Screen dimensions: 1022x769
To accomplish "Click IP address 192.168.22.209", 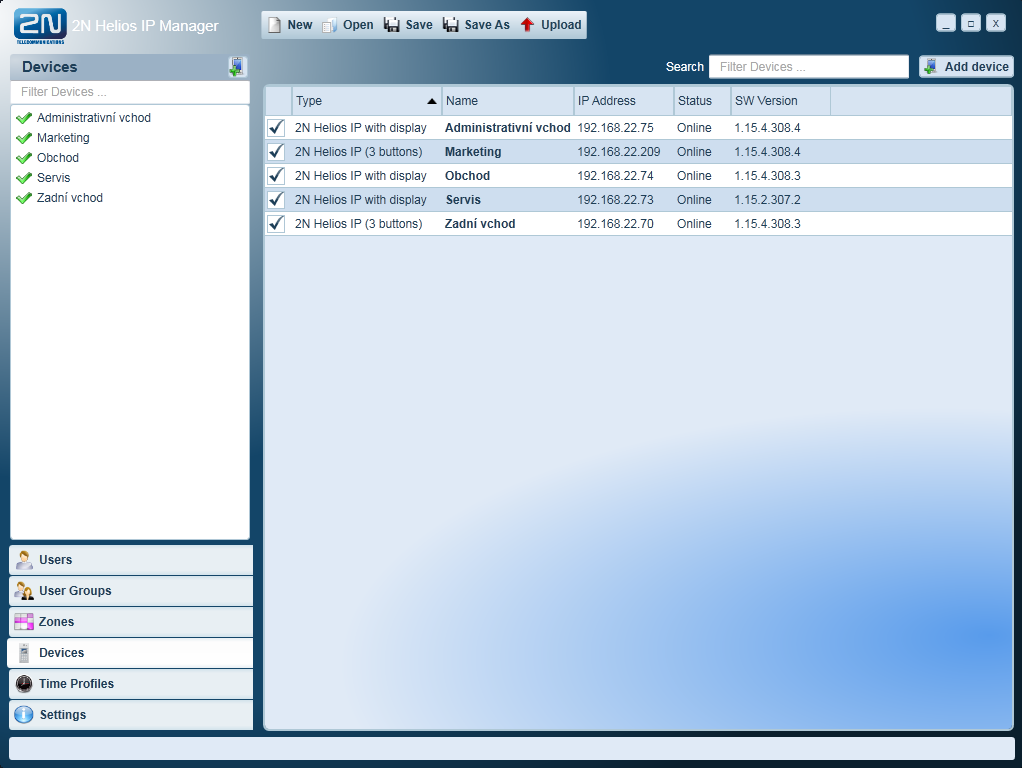I will (619, 152).
